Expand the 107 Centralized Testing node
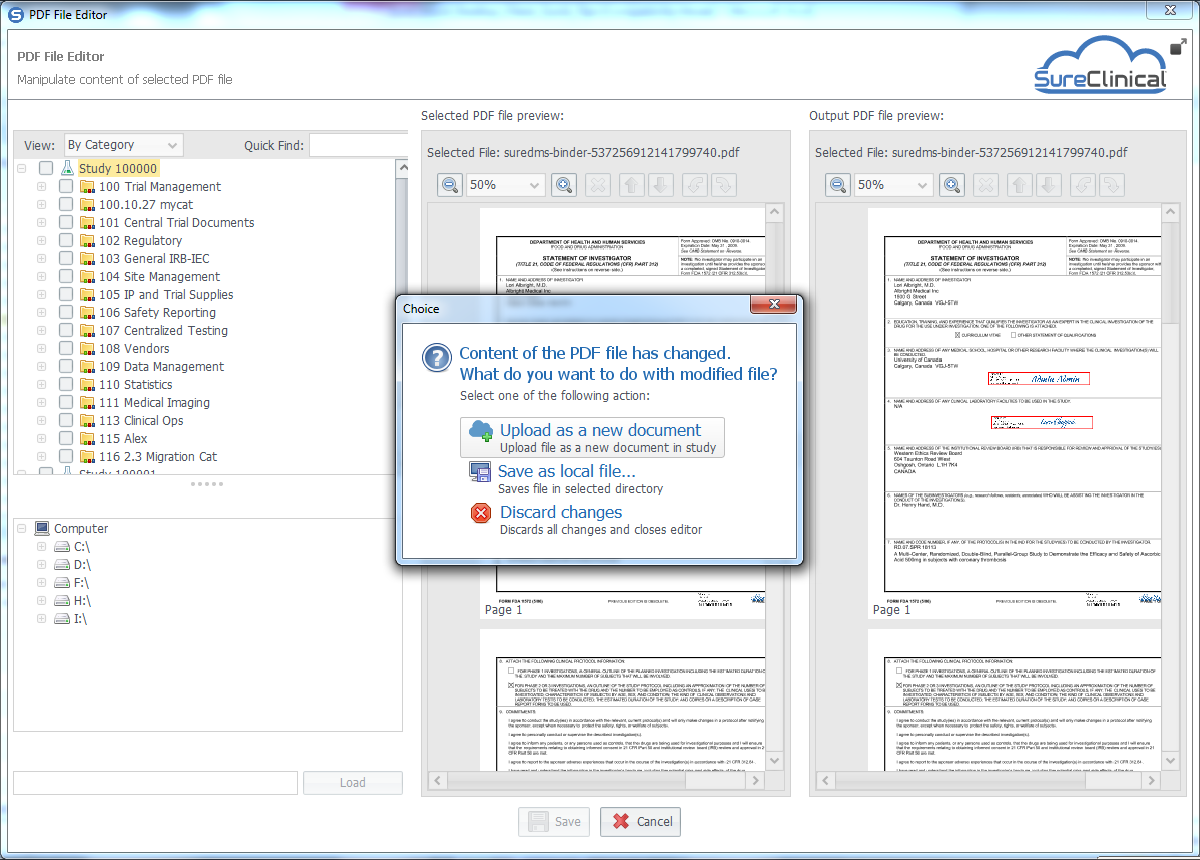The height and width of the screenshot is (860, 1200). 42,330
